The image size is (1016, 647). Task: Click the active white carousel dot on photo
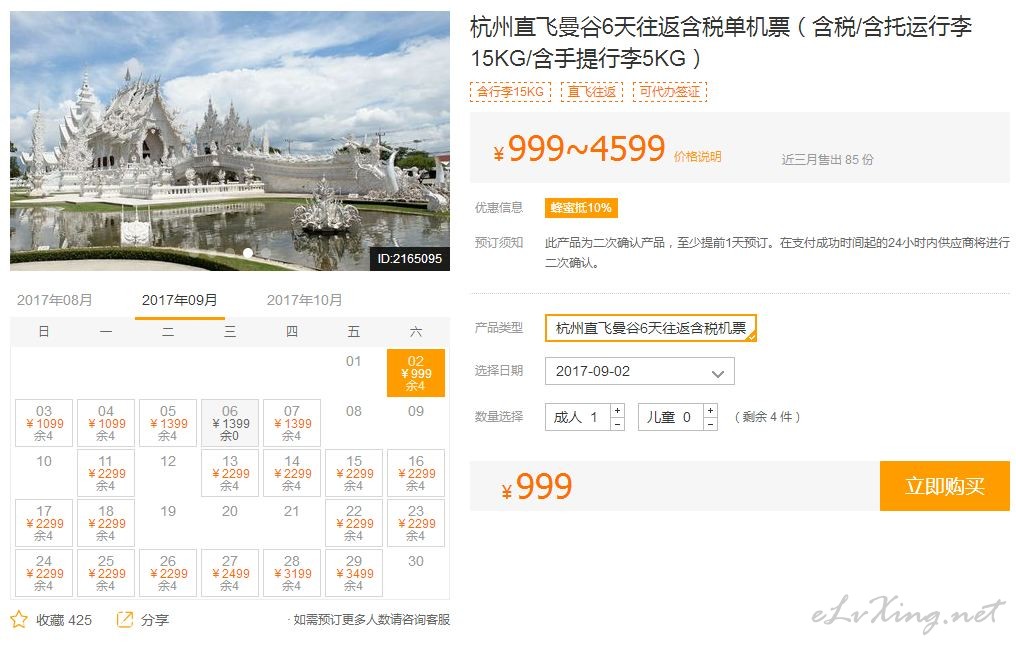pyautogui.click(x=248, y=253)
